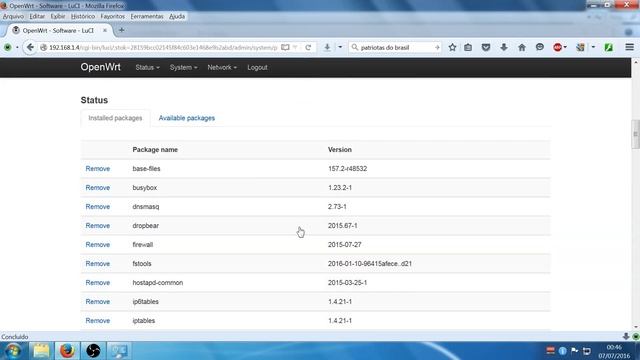Open the Ajuda menu
This screenshot has height=360, width=640.
coord(177,16)
